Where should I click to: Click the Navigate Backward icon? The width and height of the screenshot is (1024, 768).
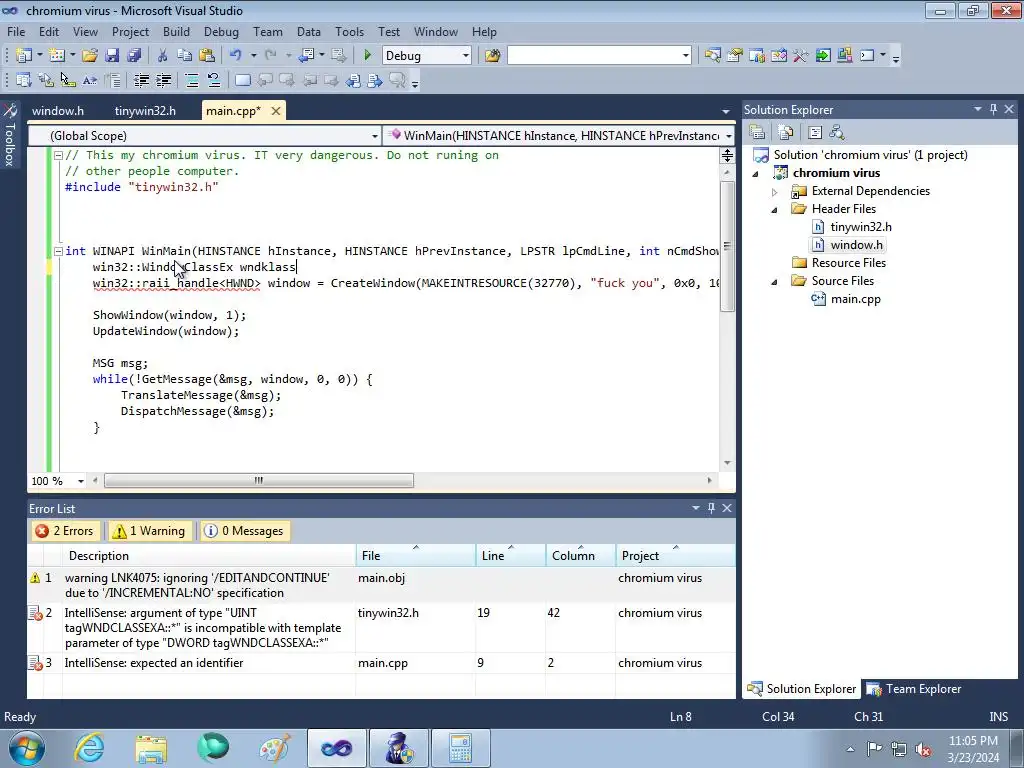(306, 56)
